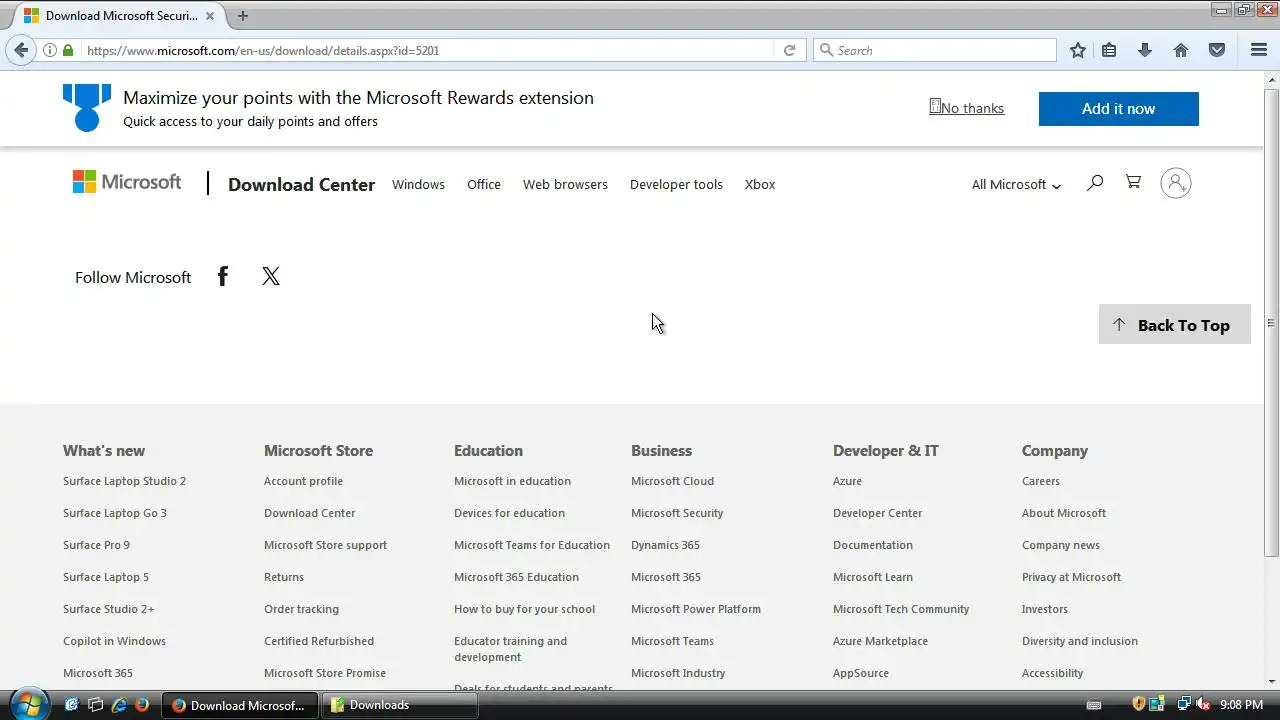1280x720 pixels.
Task: Open the Careers footer link
Action: [1041, 481]
